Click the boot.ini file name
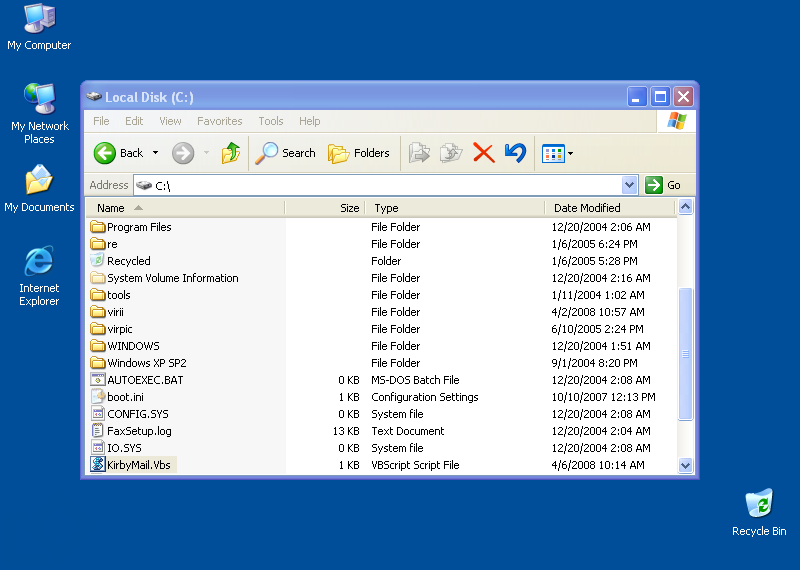This screenshot has width=800, height=570. coord(126,397)
